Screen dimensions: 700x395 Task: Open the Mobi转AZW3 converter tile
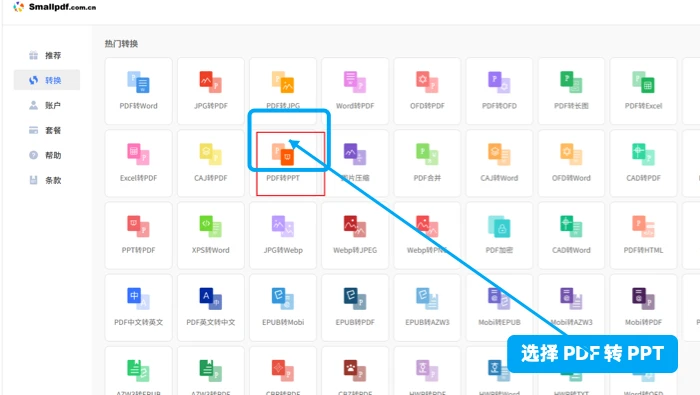(571, 308)
